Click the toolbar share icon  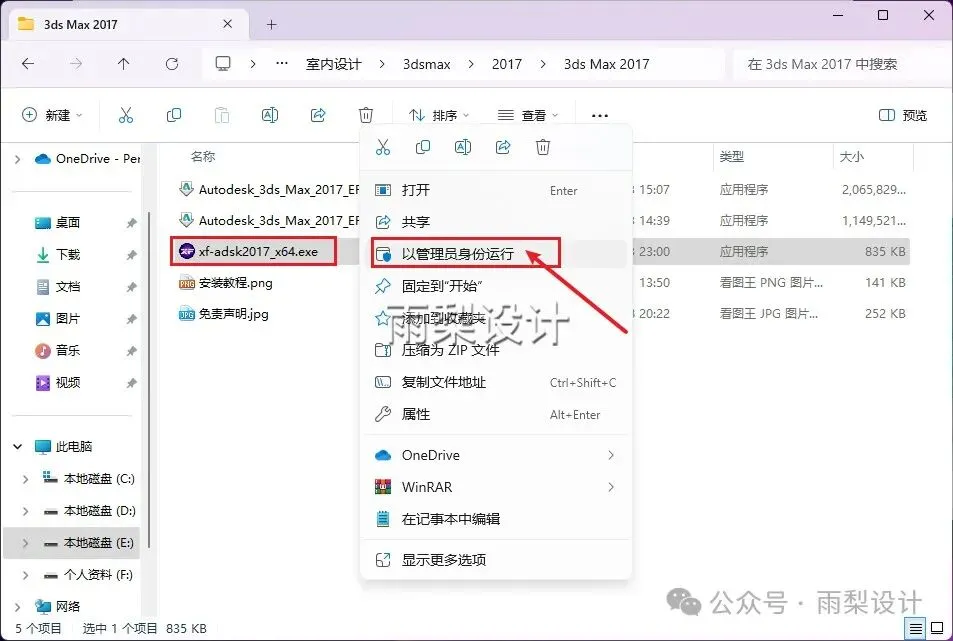318,115
